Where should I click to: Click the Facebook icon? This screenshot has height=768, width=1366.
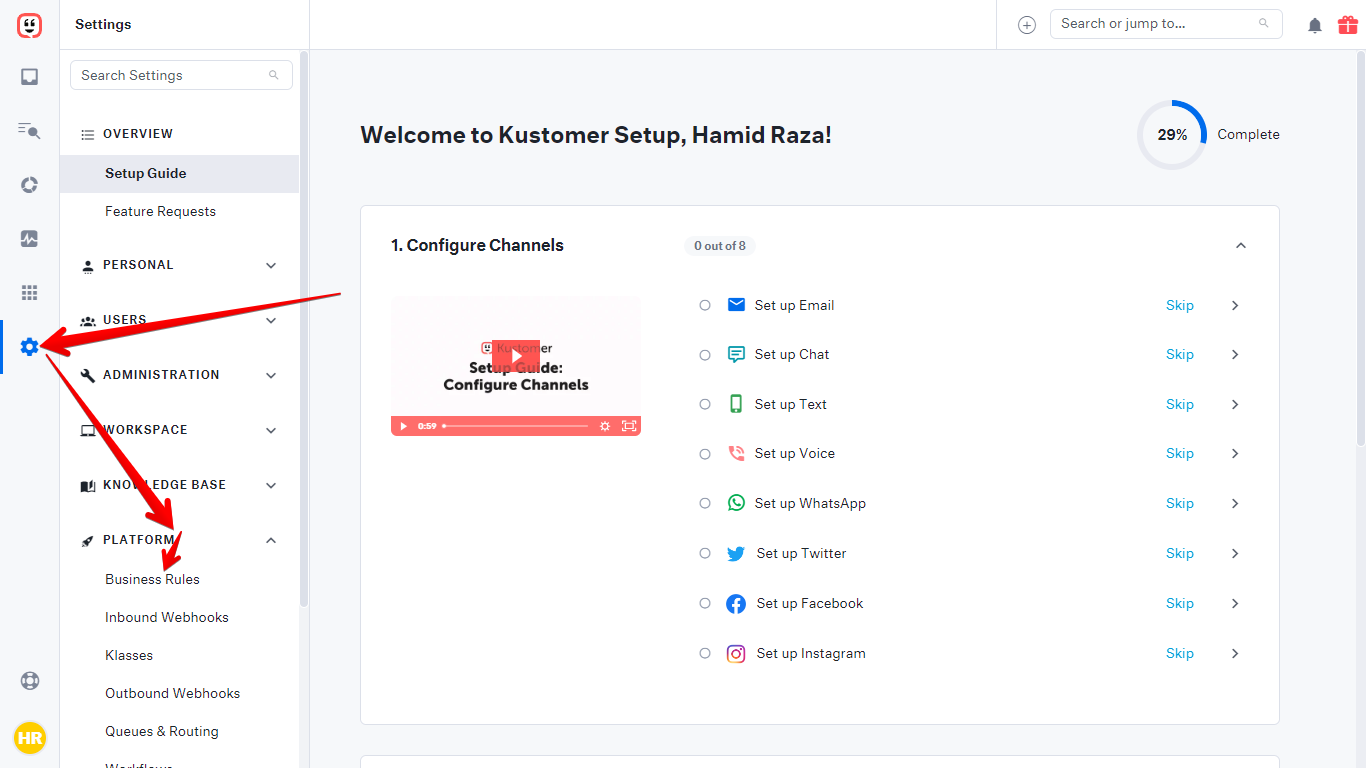736,603
